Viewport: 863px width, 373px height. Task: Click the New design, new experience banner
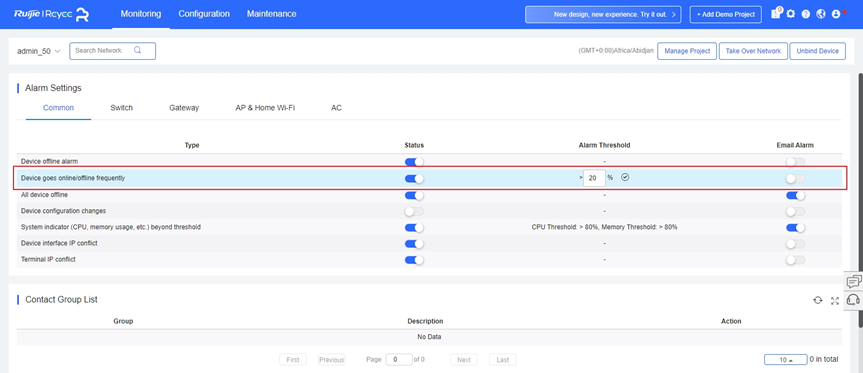(x=603, y=14)
